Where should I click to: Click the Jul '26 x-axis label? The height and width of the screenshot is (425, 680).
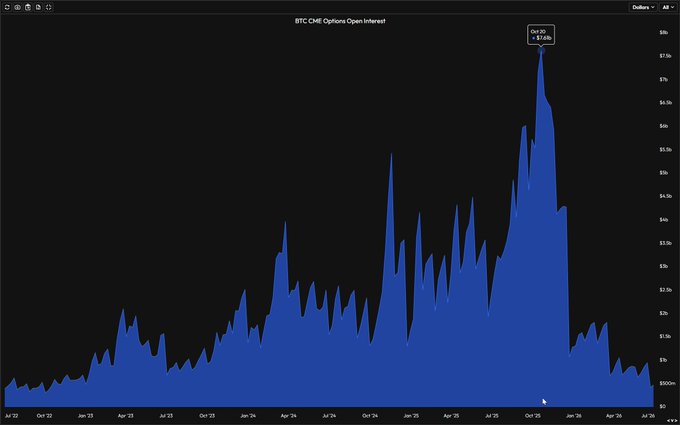[648, 416]
